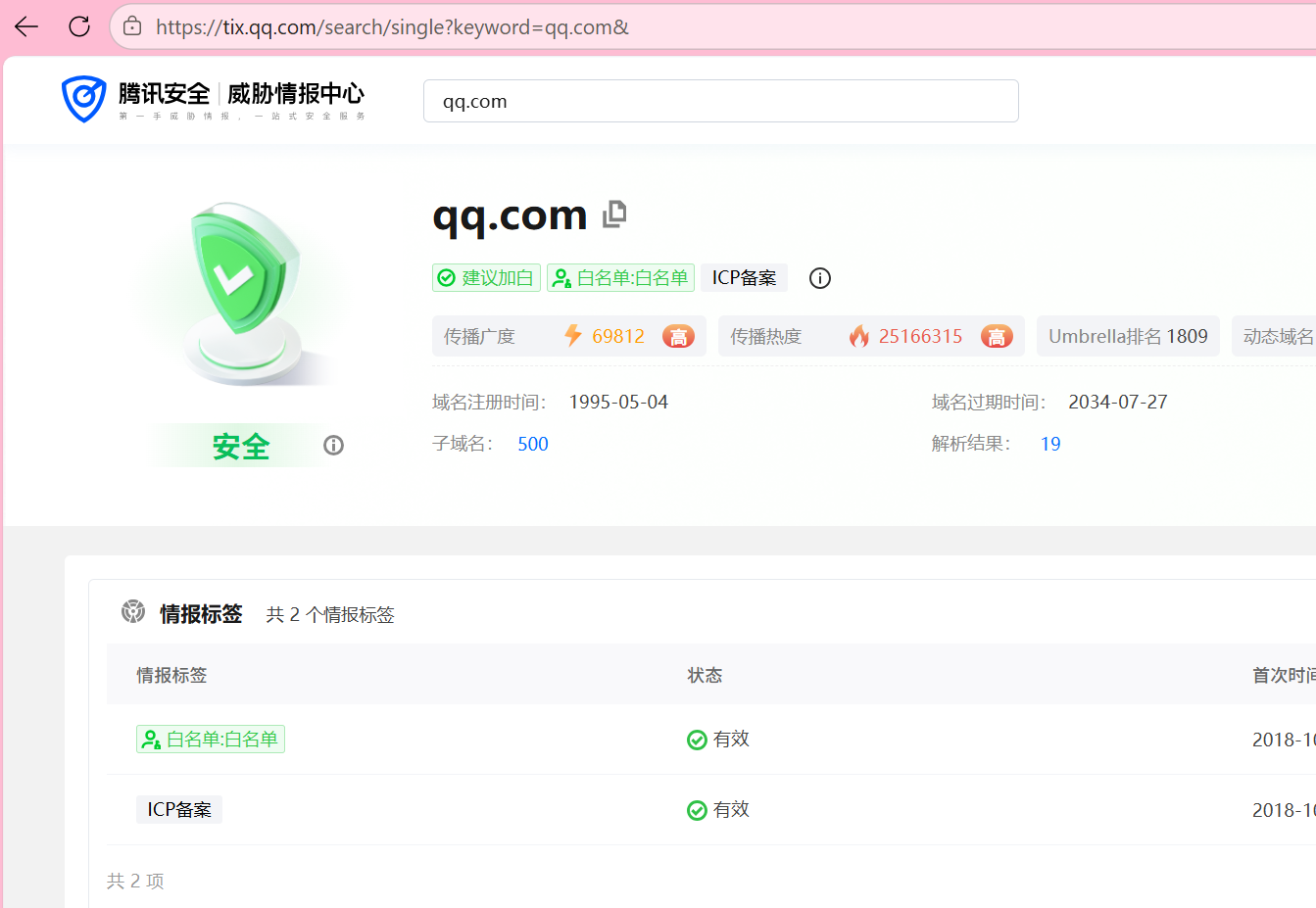Open the 解析结果 count 19 link
This screenshot has width=1316, height=908.
[1050, 444]
